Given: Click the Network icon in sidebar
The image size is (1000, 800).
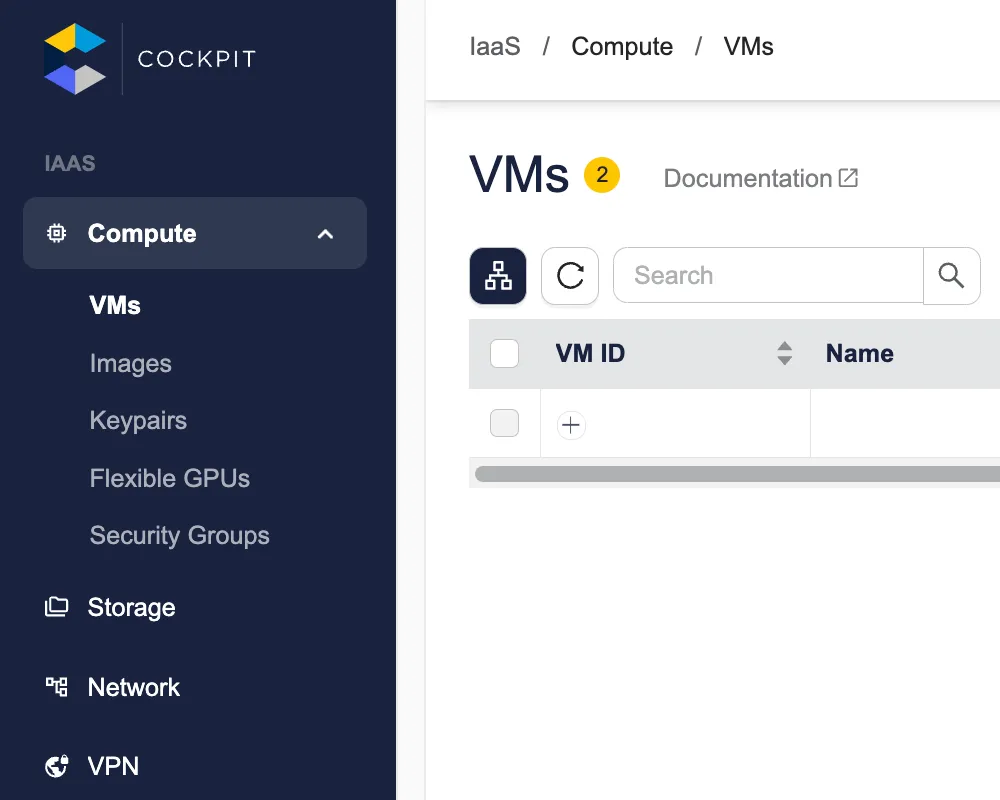Looking at the screenshot, I should point(57,687).
